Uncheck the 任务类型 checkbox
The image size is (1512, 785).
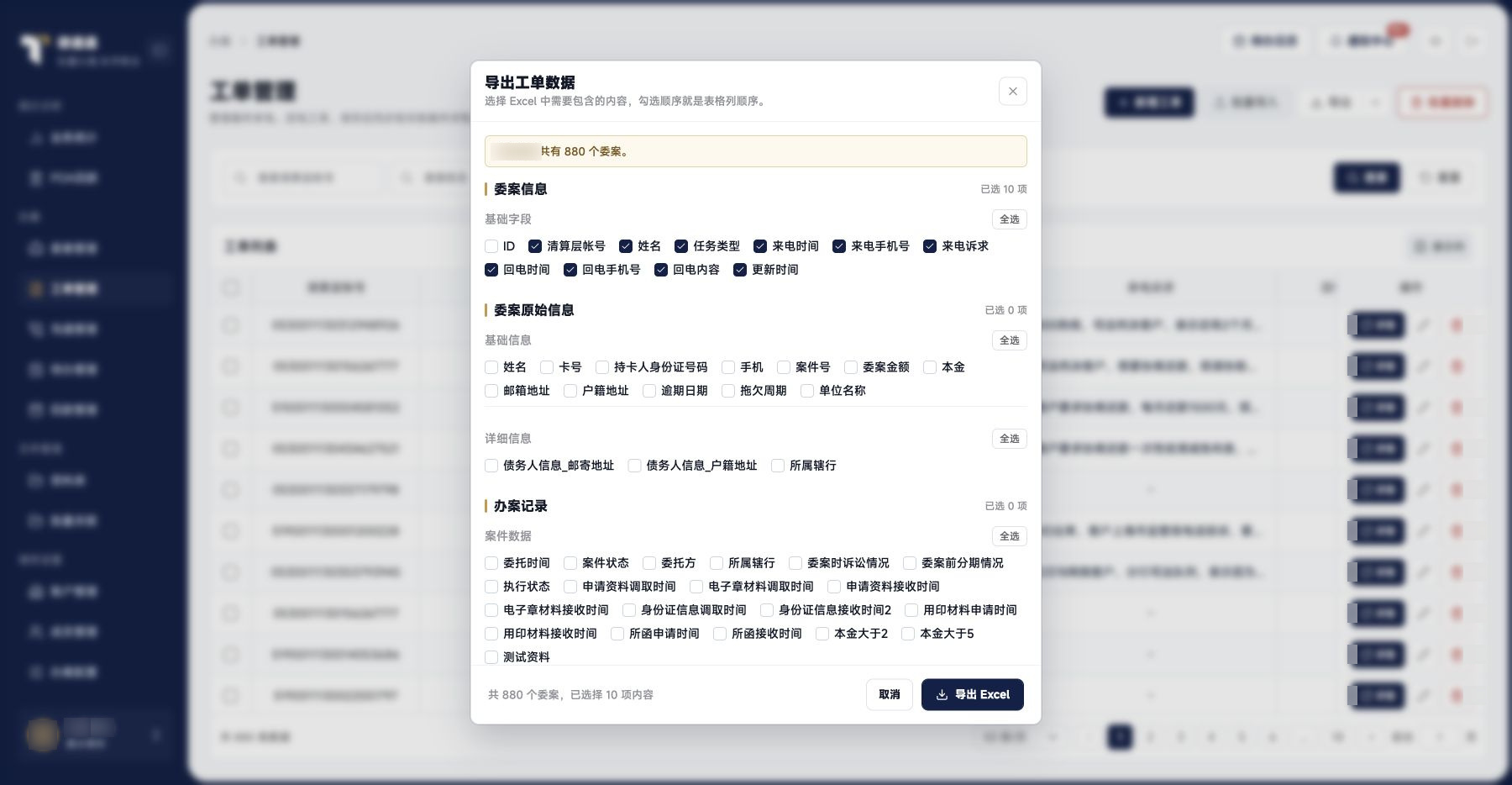coord(681,246)
